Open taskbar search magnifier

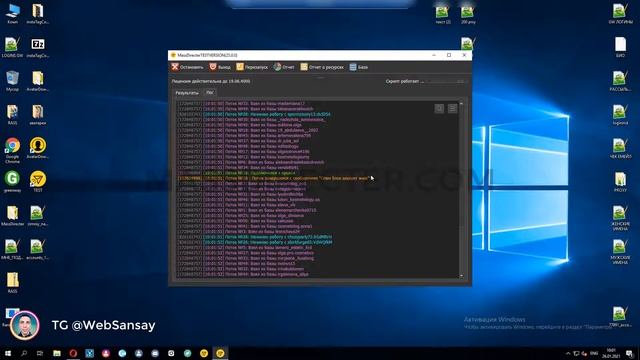[x=24, y=353]
